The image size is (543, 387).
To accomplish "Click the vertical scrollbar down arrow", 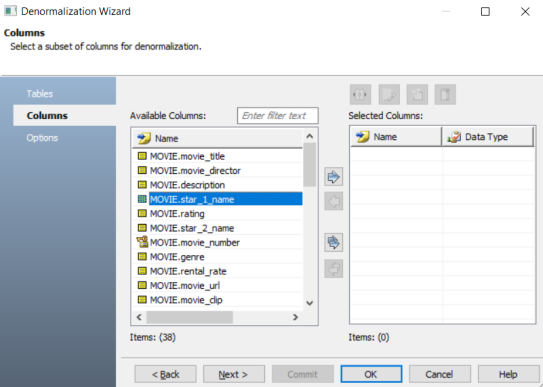I will click(310, 303).
